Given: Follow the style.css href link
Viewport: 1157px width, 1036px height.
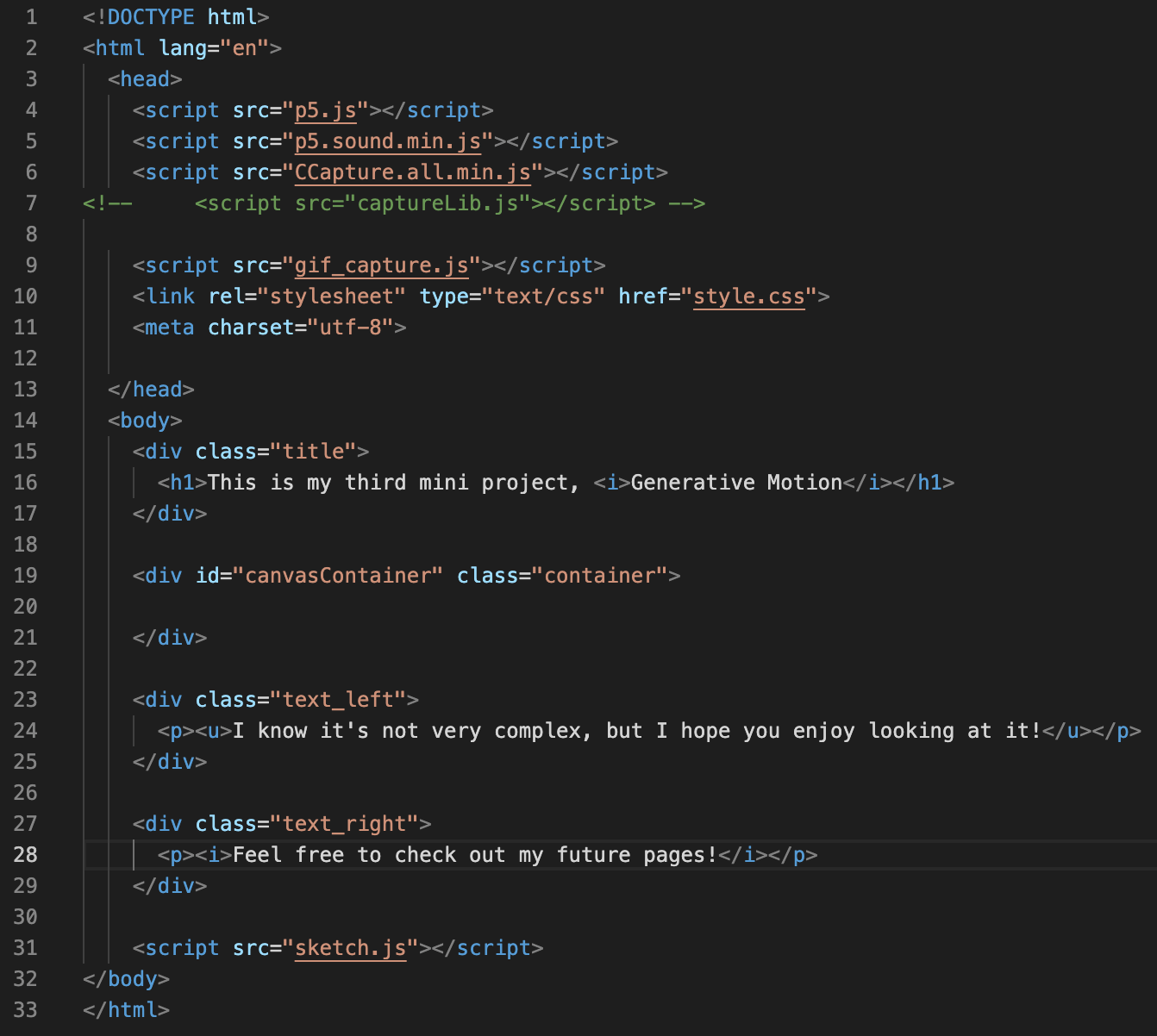Looking at the screenshot, I should click(x=749, y=296).
